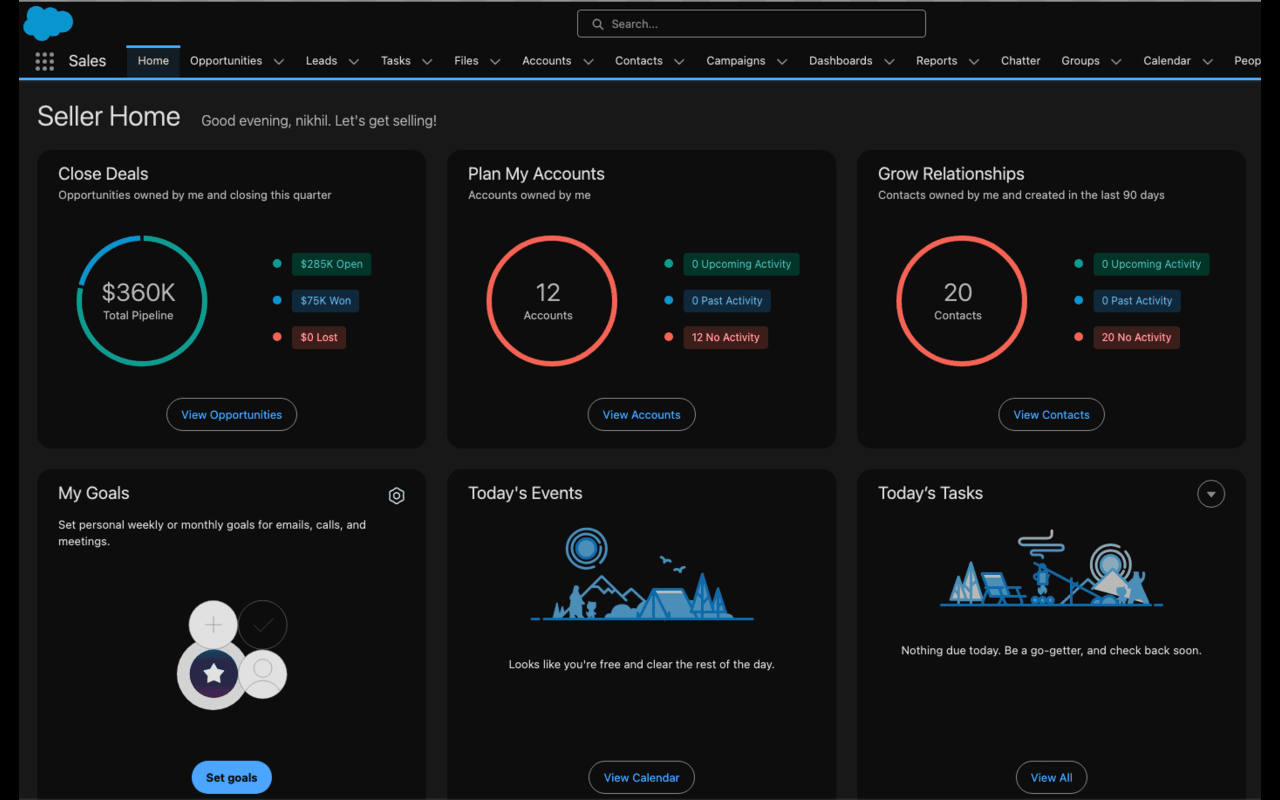Click the search magnifying glass icon
The height and width of the screenshot is (800, 1280).
point(598,23)
